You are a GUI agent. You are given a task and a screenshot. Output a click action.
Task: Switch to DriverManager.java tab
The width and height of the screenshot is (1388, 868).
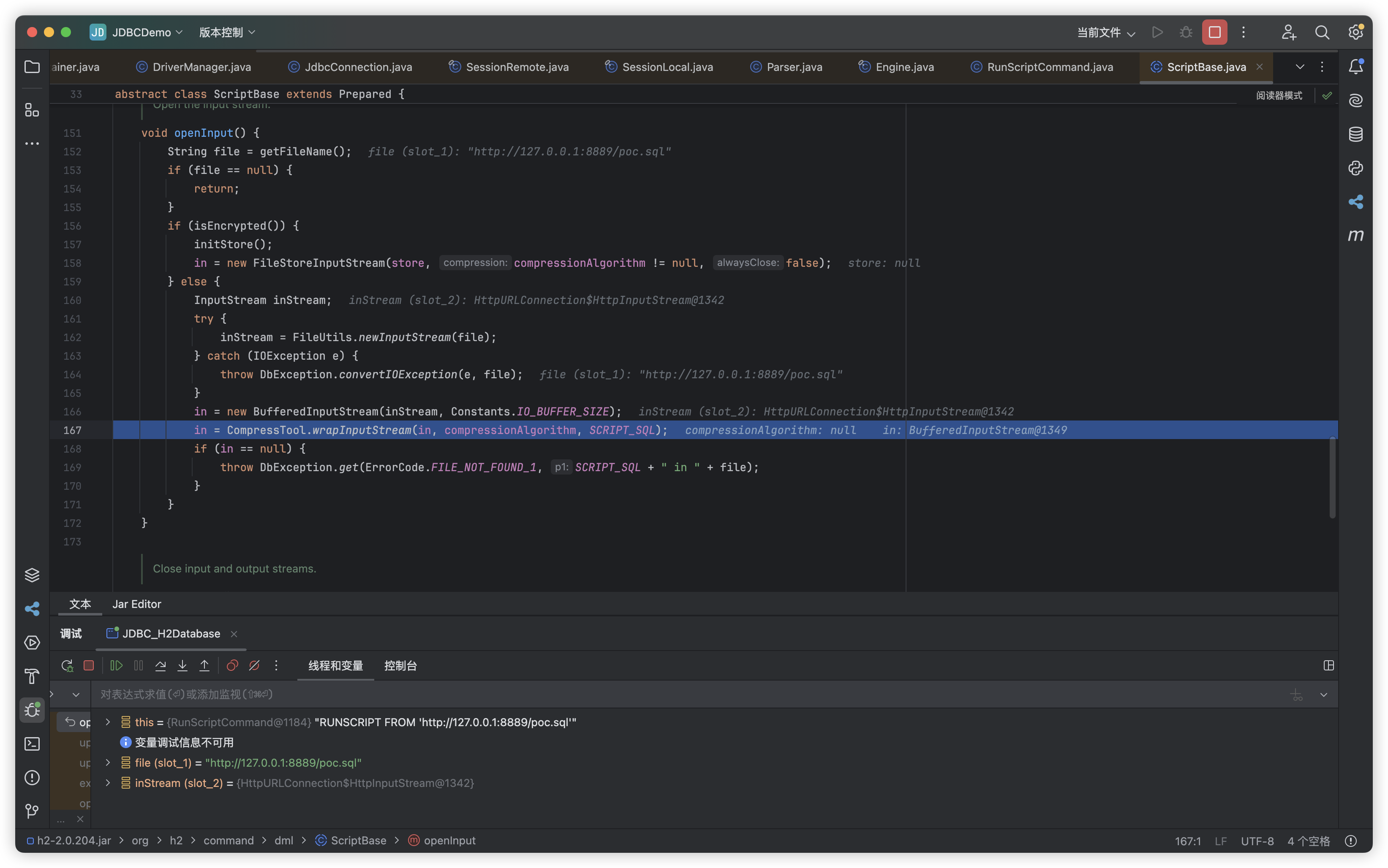tap(193, 67)
